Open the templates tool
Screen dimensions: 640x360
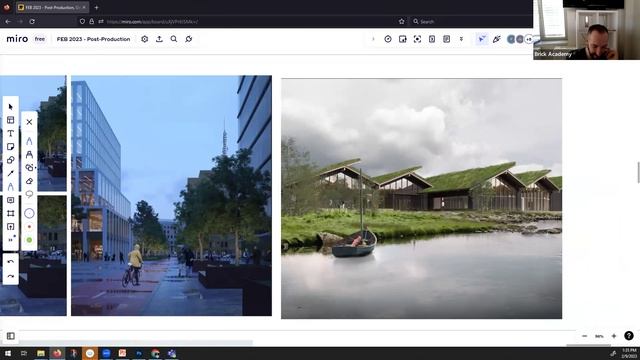[11, 120]
